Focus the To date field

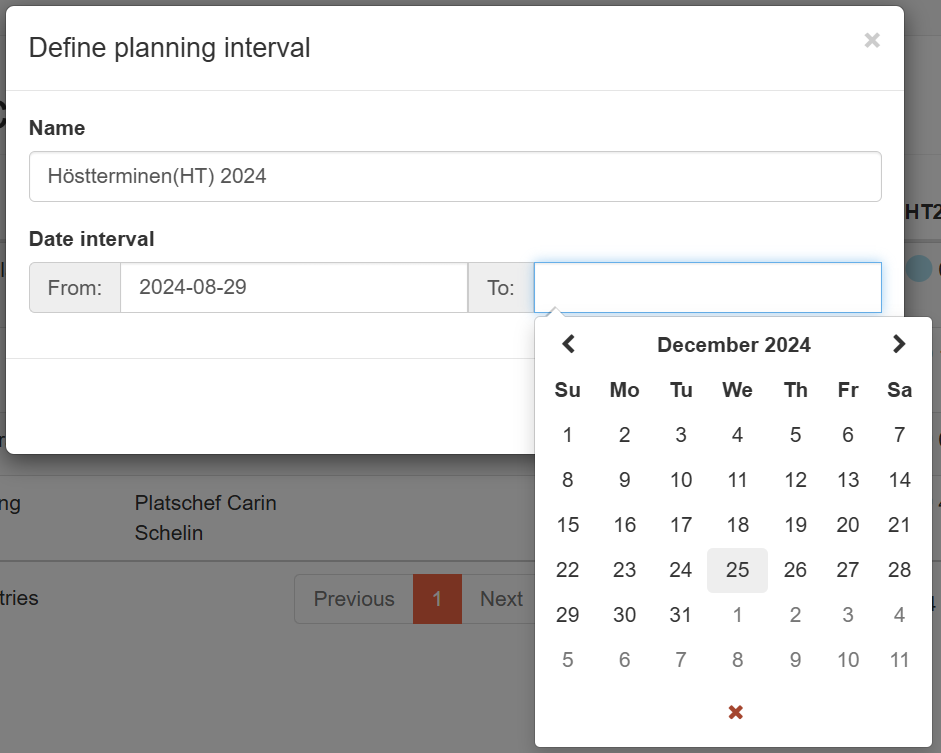tap(707, 288)
